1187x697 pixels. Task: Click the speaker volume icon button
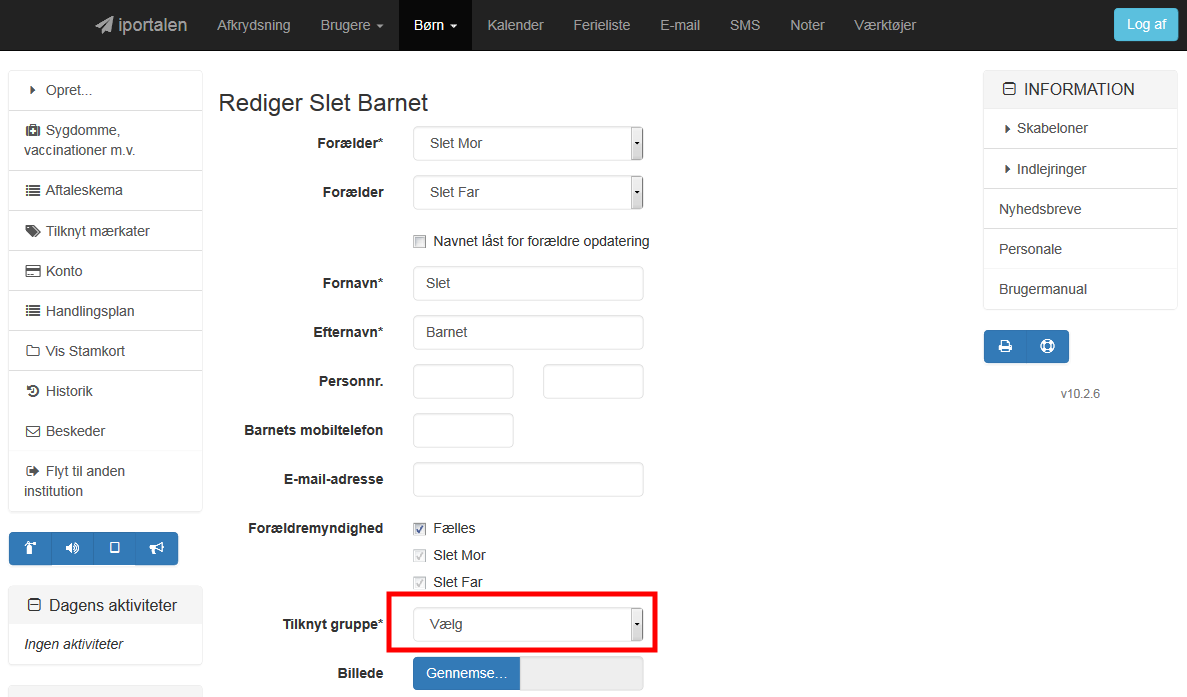tap(73, 548)
